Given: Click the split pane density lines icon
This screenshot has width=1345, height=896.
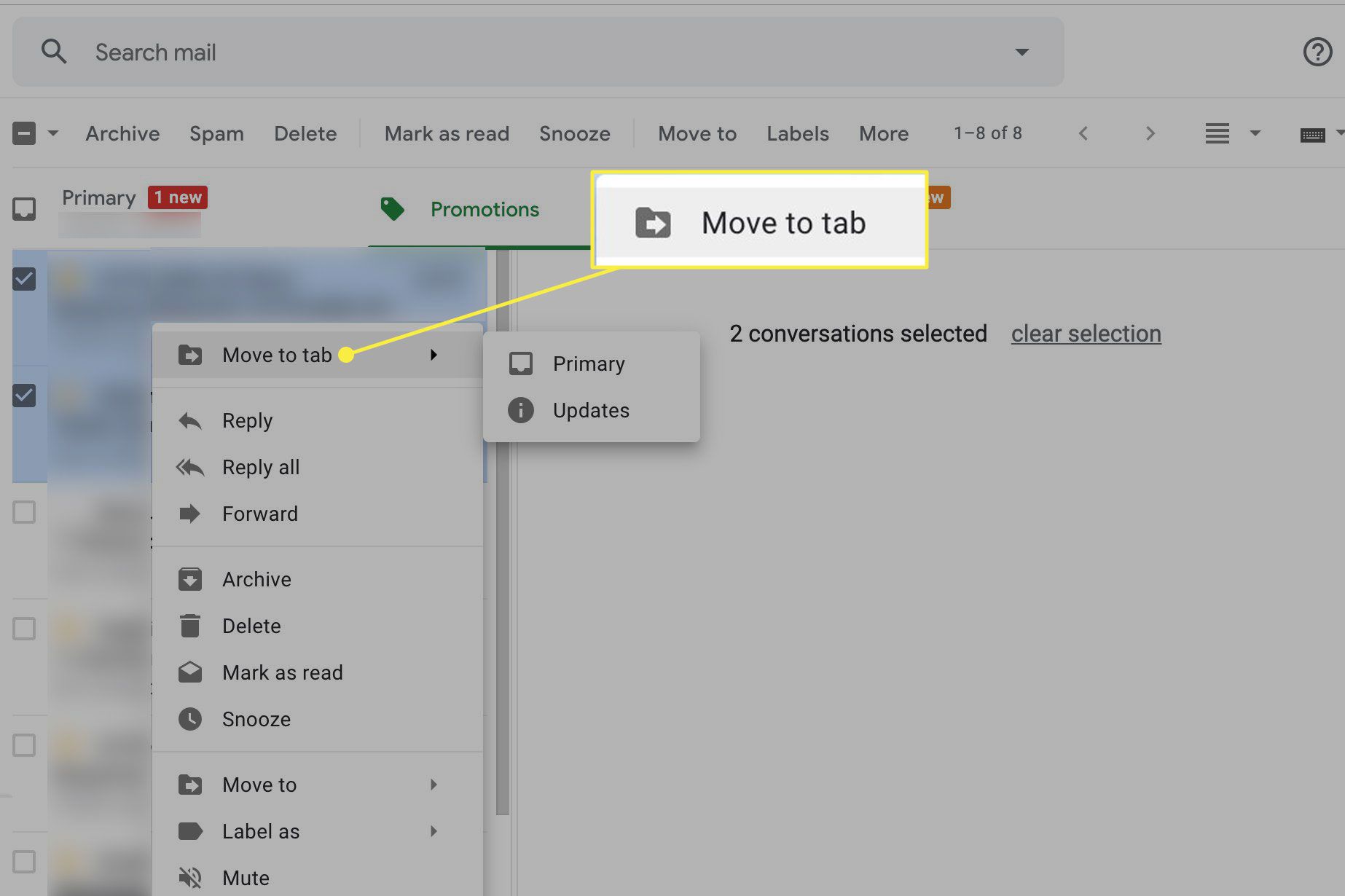Looking at the screenshot, I should coord(1217,133).
